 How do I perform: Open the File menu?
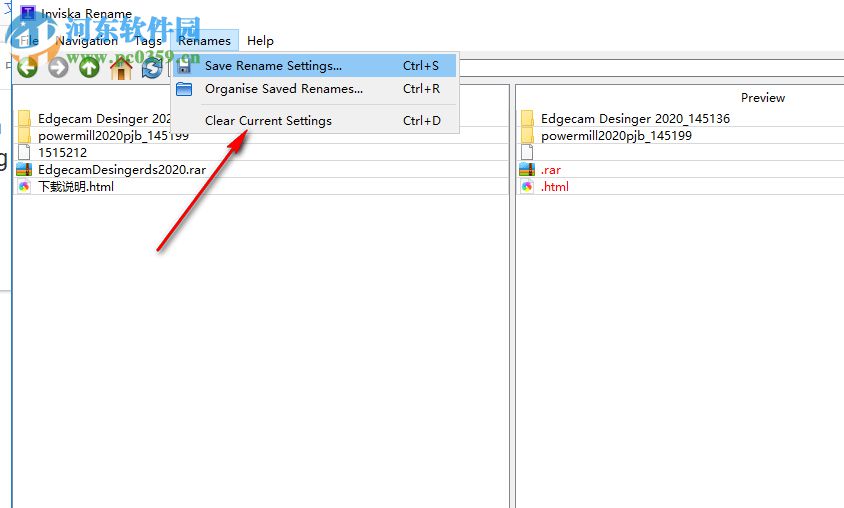coord(29,41)
